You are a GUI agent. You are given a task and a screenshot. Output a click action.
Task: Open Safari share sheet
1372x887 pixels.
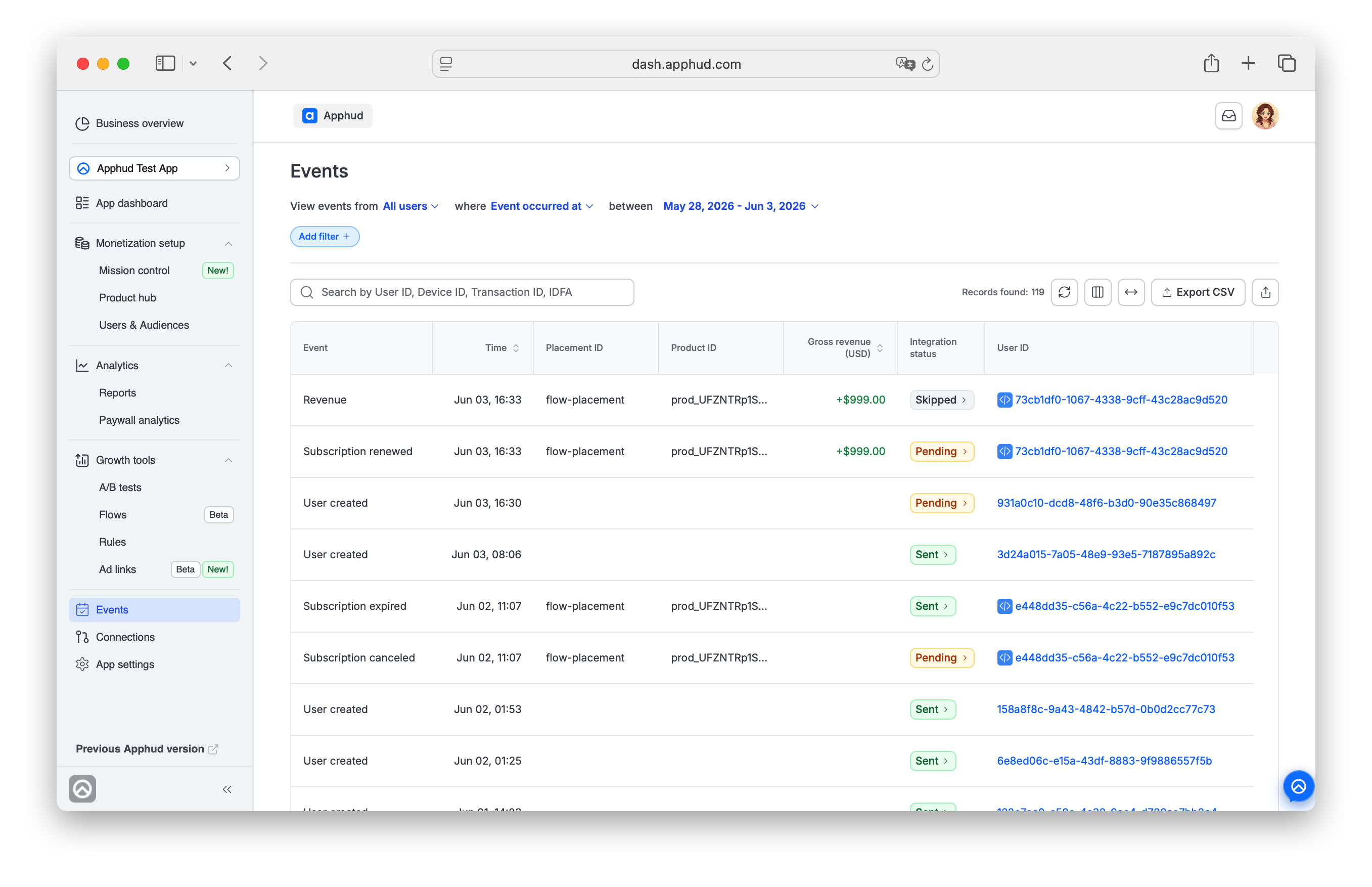pyautogui.click(x=1211, y=63)
